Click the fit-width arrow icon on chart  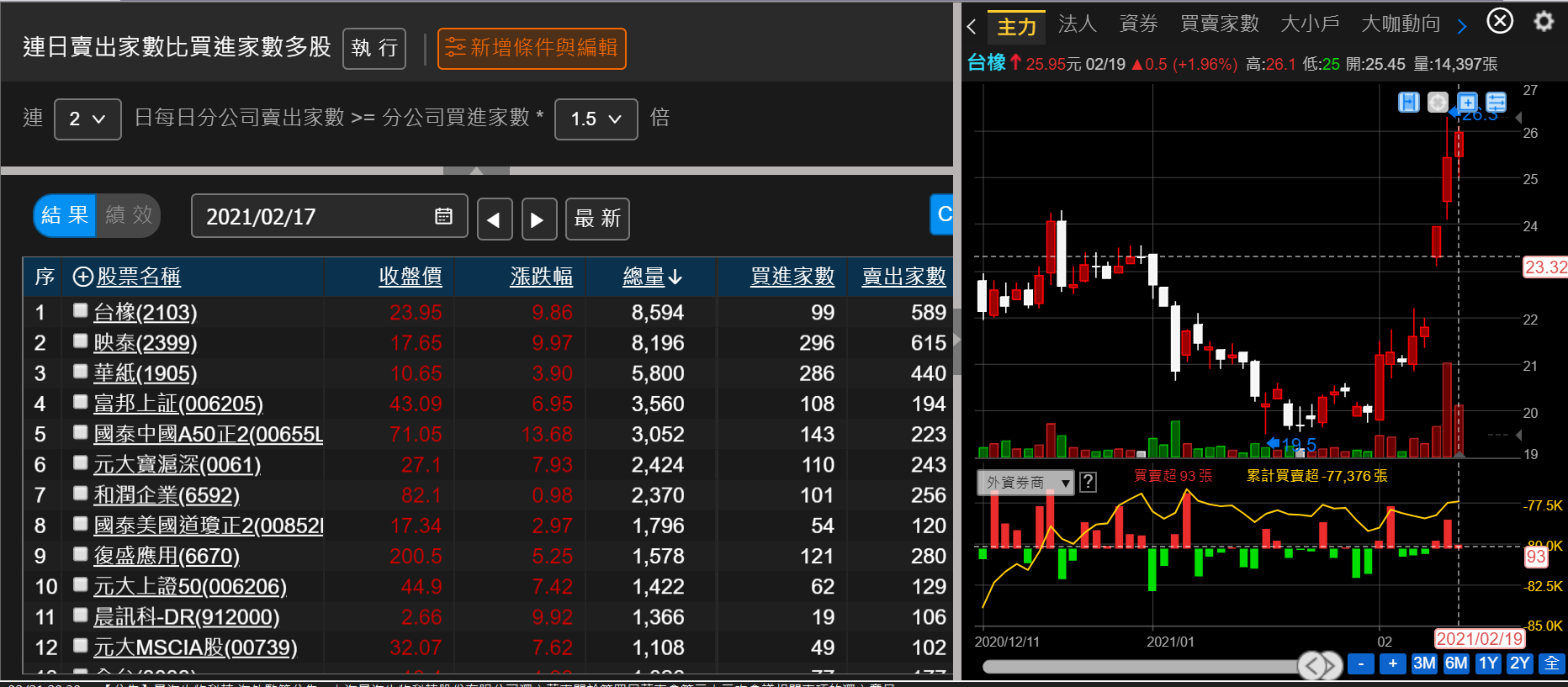coord(1408,103)
